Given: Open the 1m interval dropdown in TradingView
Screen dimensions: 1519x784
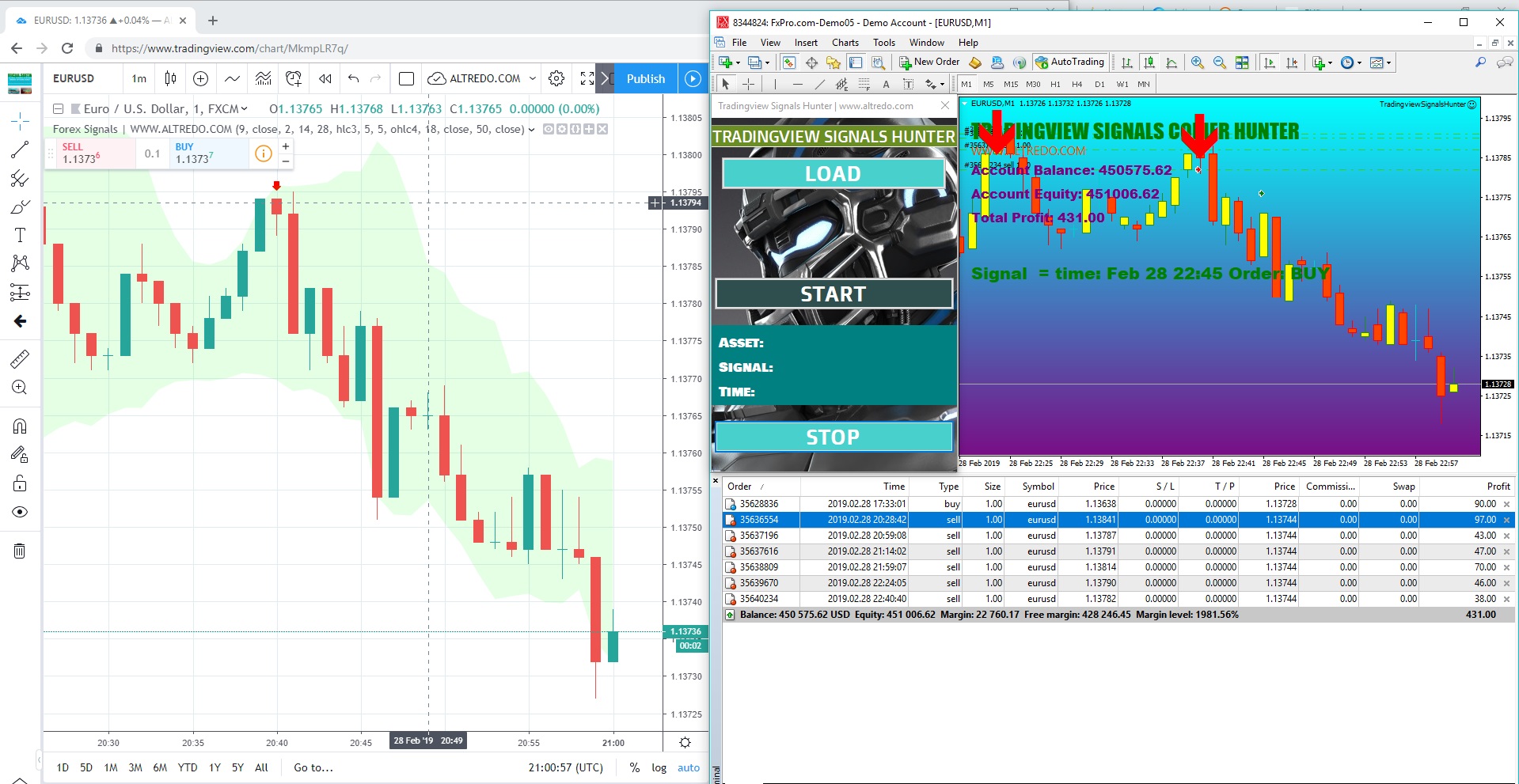Looking at the screenshot, I should (x=139, y=78).
